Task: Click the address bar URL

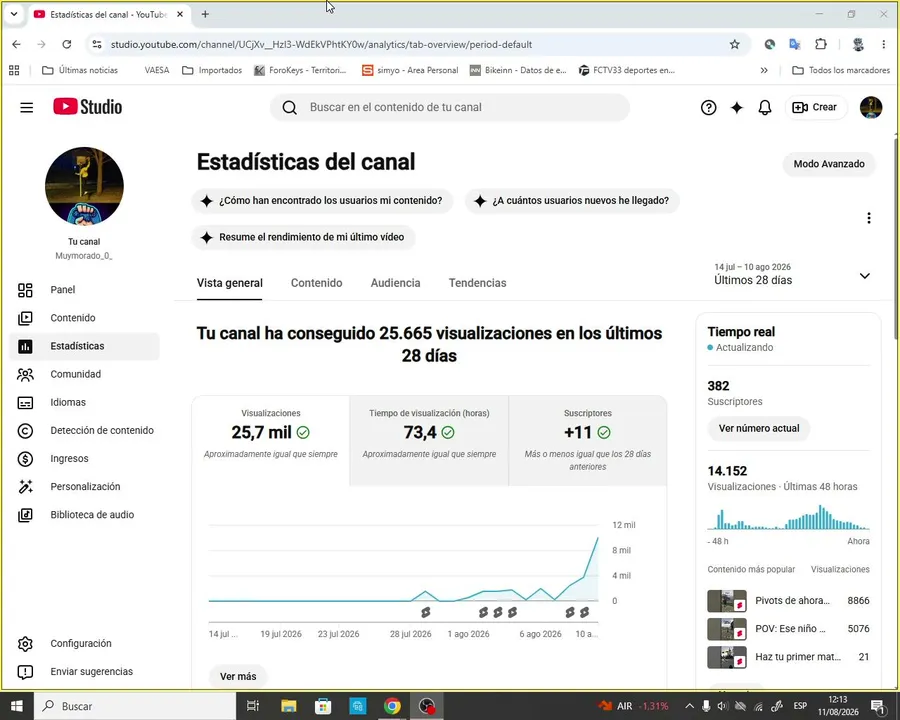Action: (321, 44)
